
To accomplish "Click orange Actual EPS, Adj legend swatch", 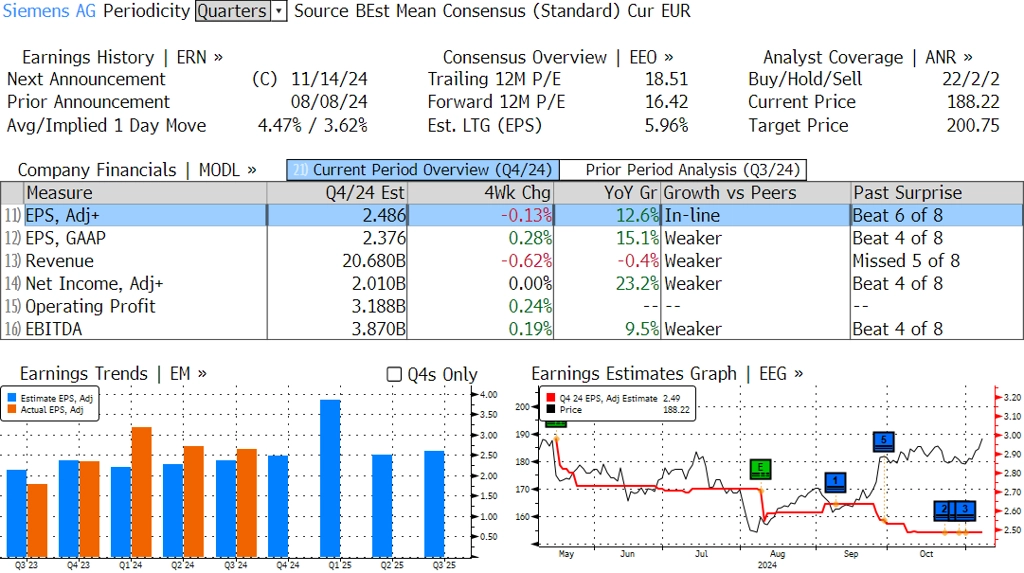I will [12, 410].
